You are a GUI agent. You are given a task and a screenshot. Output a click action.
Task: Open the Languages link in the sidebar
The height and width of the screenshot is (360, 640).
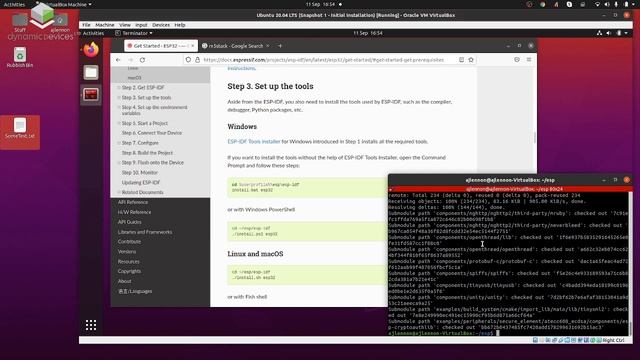coord(135,291)
